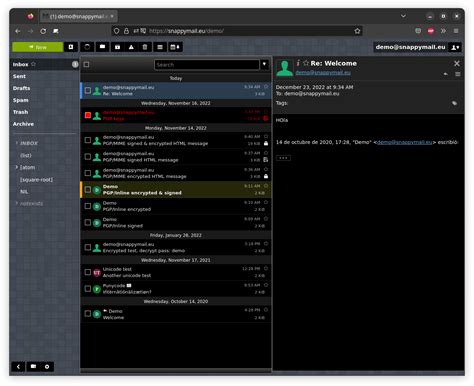Check PGP/Inline encrypted & signed checkbox
The image size is (474, 386).
(88, 190)
